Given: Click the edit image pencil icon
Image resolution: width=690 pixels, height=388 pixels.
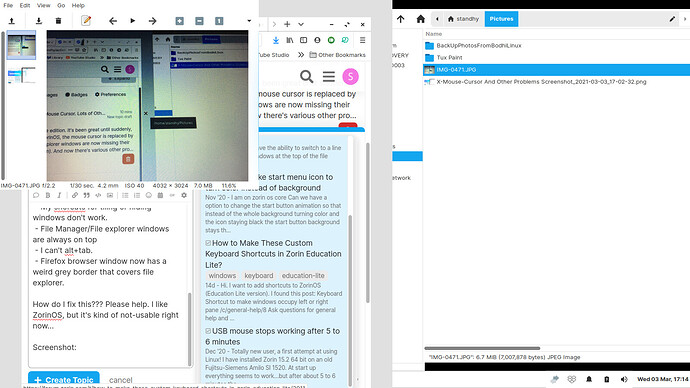Looking at the screenshot, I should coord(86,21).
